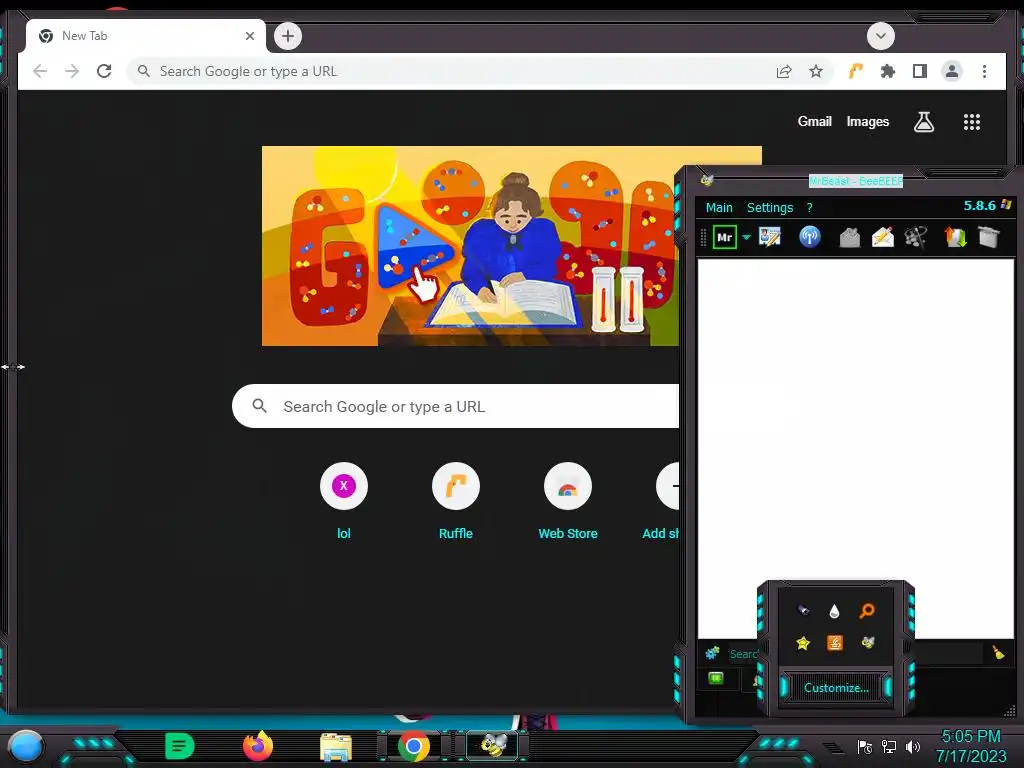This screenshot has width=1024, height=768.
Task: Open the Chrome profile avatar
Action: (x=952, y=71)
